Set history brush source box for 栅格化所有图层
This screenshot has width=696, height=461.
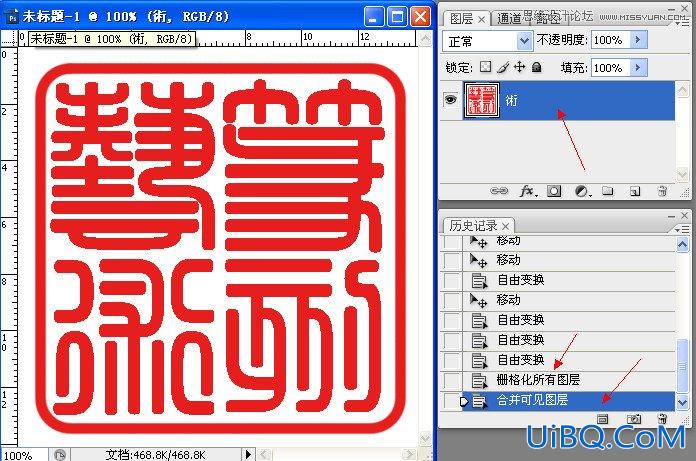point(452,380)
